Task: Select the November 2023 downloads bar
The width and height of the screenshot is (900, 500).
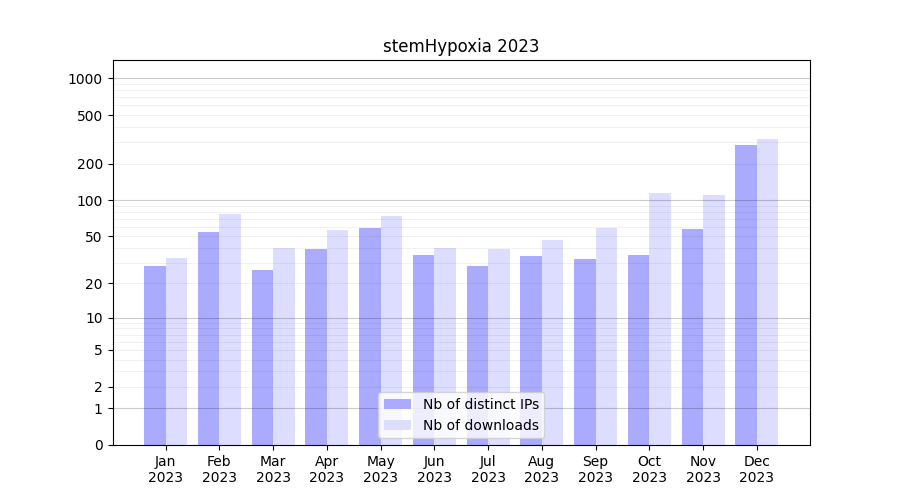Action: tap(714, 320)
